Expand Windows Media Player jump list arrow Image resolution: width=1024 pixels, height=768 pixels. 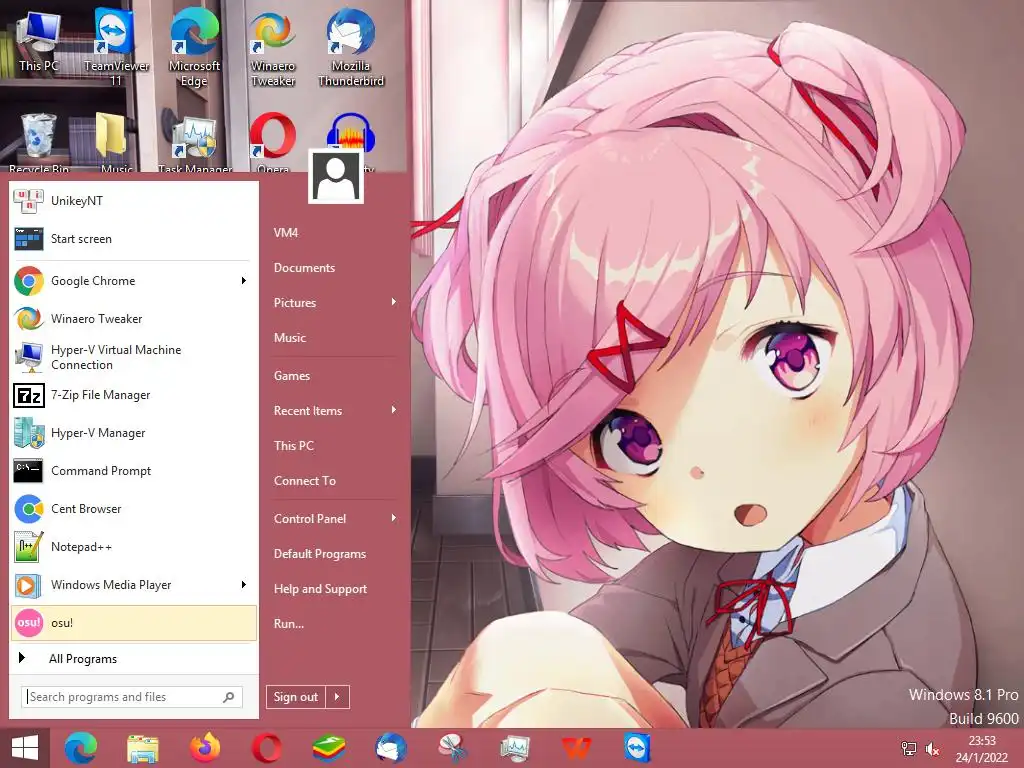[x=244, y=584]
